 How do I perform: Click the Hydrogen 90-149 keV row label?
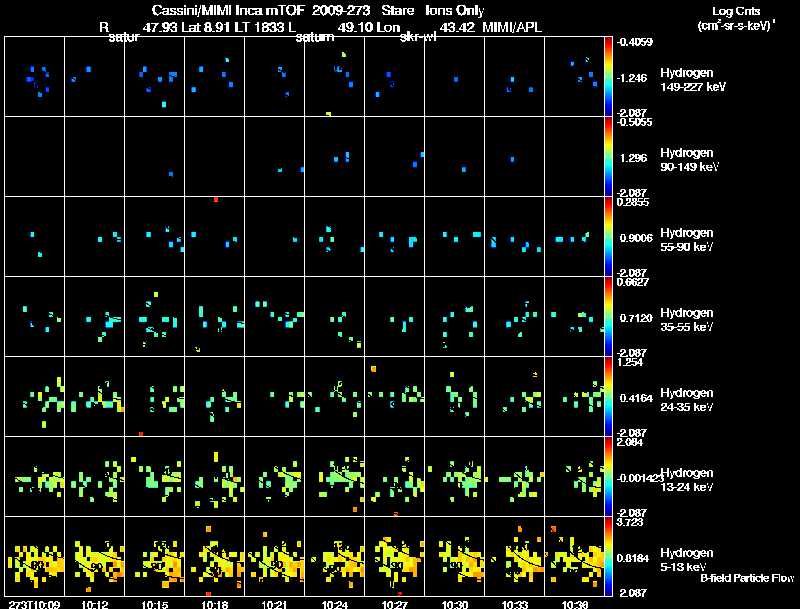[x=689, y=160]
